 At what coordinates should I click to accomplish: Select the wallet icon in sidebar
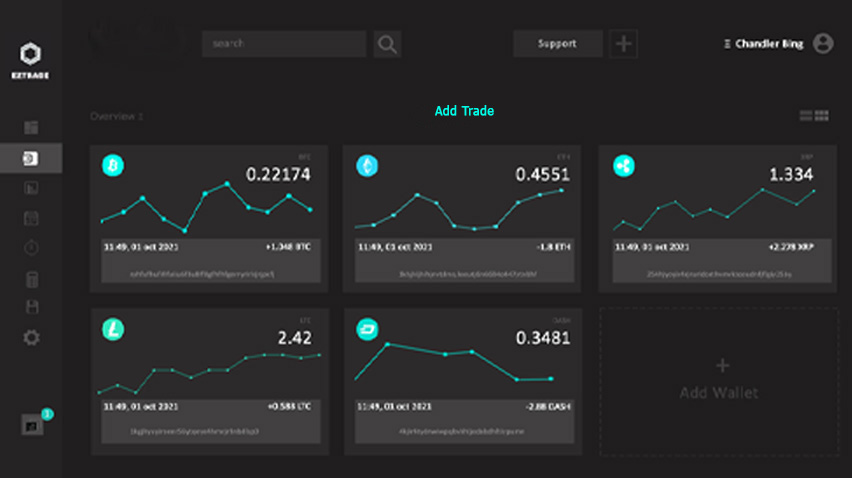tap(32, 158)
